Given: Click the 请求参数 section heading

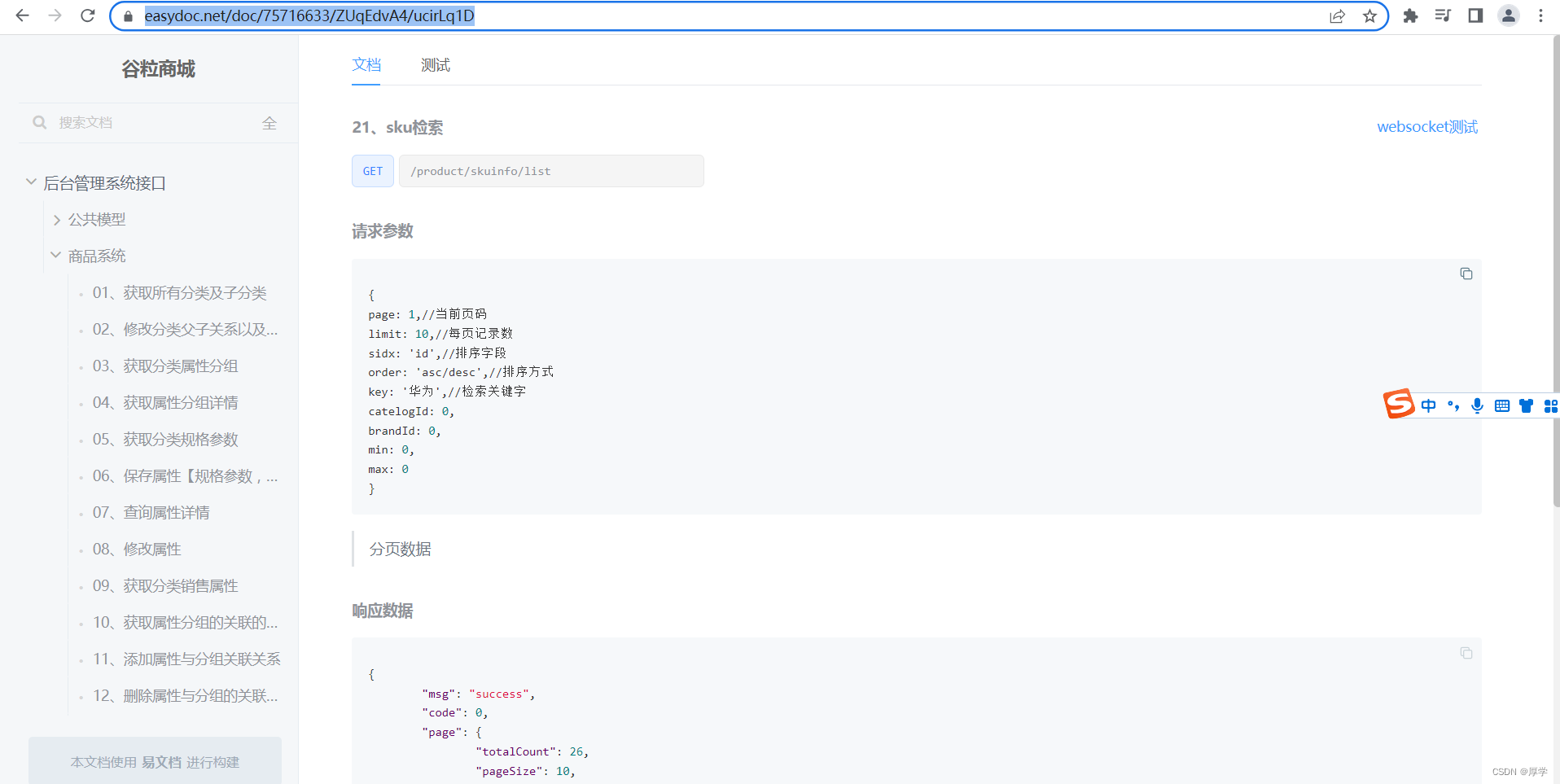Looking at the screenshot, I should coord(383,231).
